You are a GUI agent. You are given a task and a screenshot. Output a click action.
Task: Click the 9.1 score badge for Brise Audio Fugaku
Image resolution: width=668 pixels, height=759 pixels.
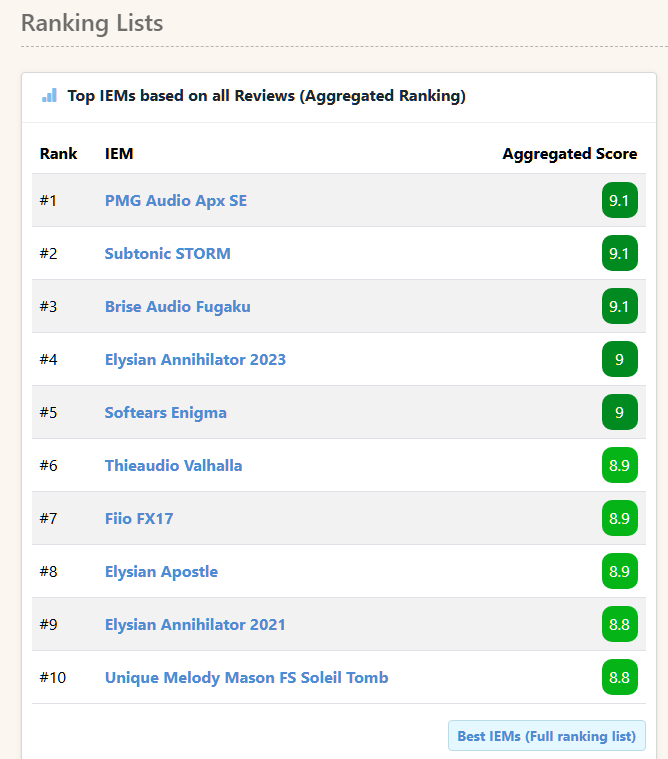click(x=620, y=306)
